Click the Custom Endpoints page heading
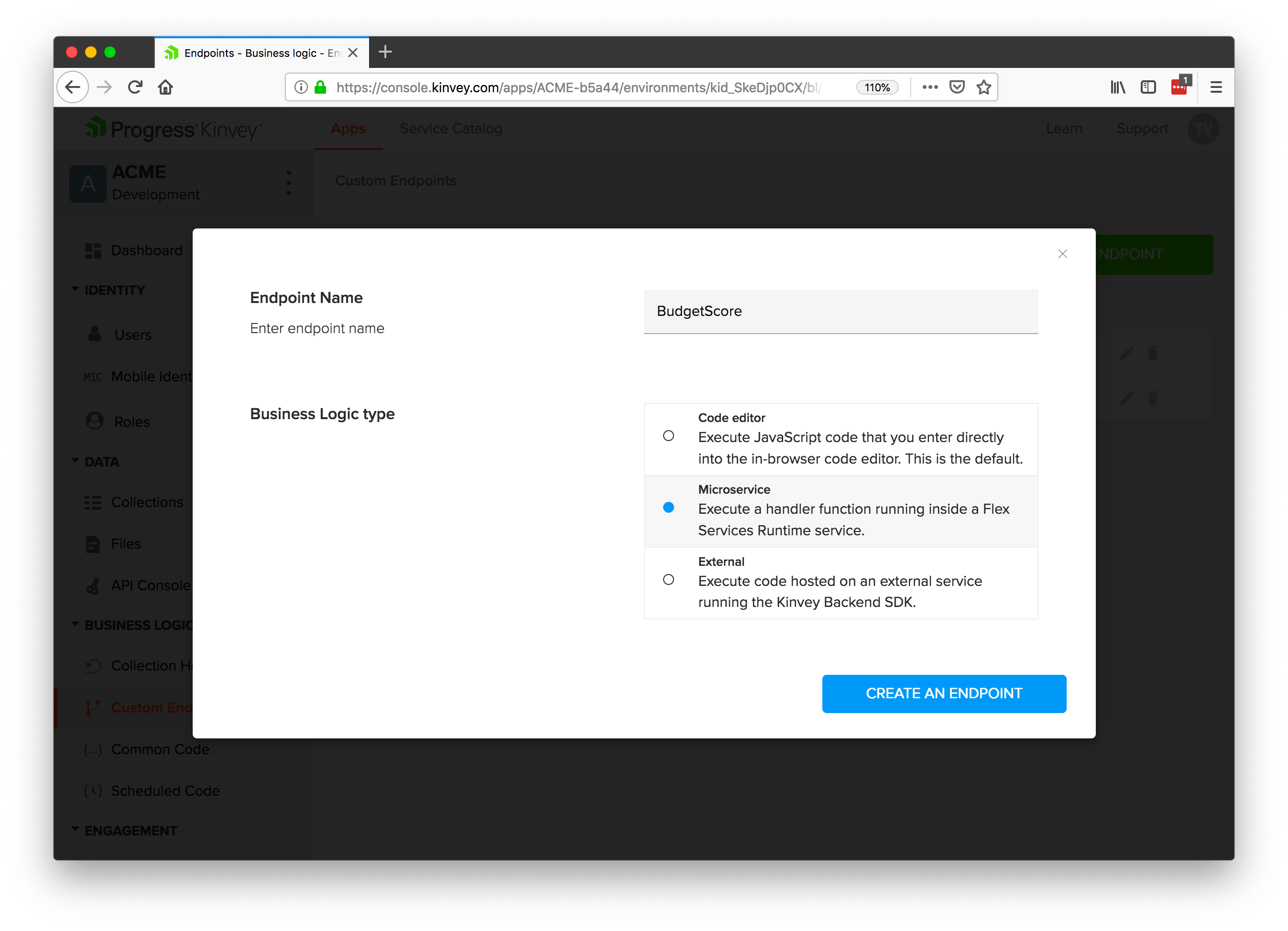Viewport: 1288px width, 931px height. pyautogui.click(x=395, y=181)
